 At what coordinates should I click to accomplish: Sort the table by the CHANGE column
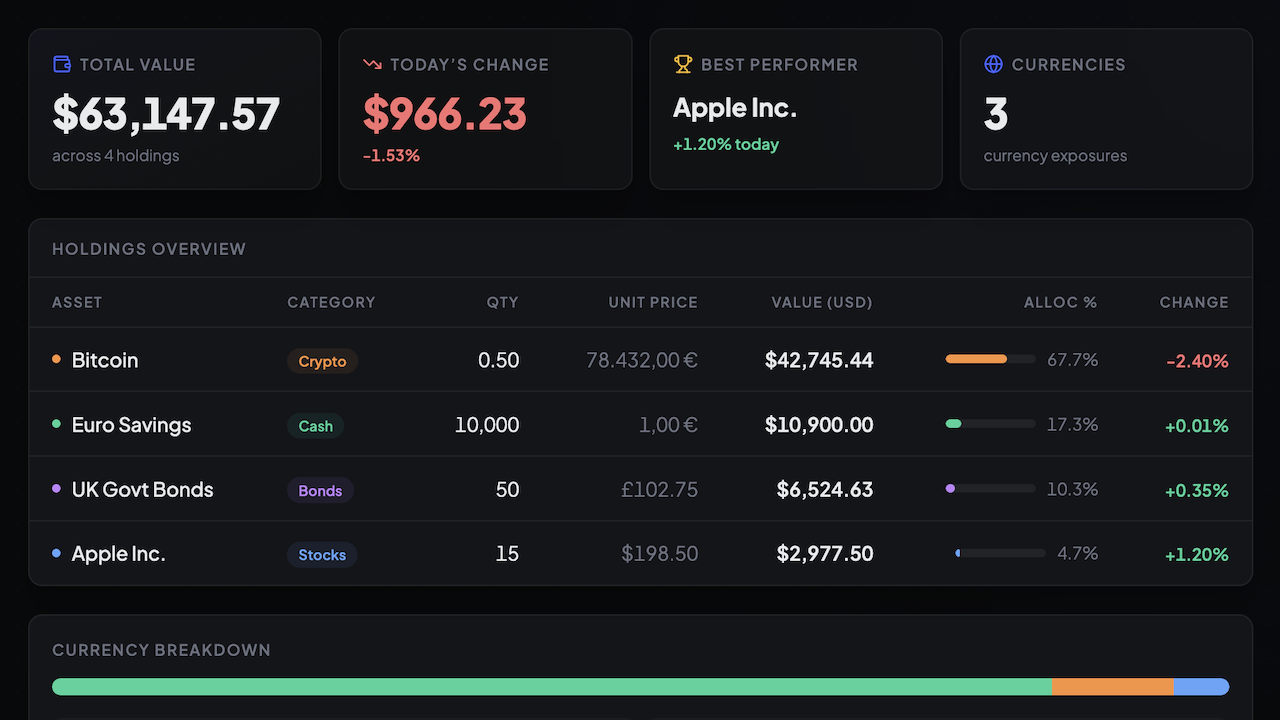(1194, 302)
